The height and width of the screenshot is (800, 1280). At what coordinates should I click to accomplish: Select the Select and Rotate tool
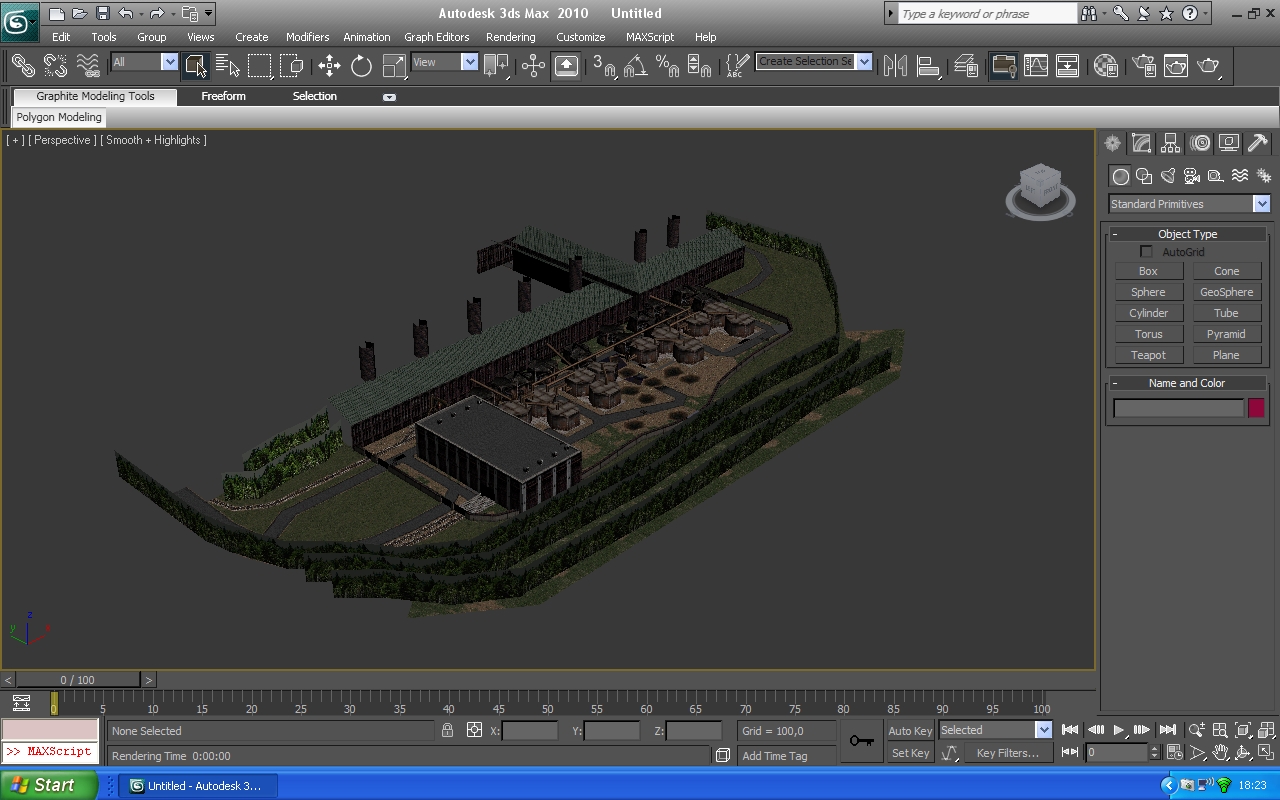[x=361, y=66]
